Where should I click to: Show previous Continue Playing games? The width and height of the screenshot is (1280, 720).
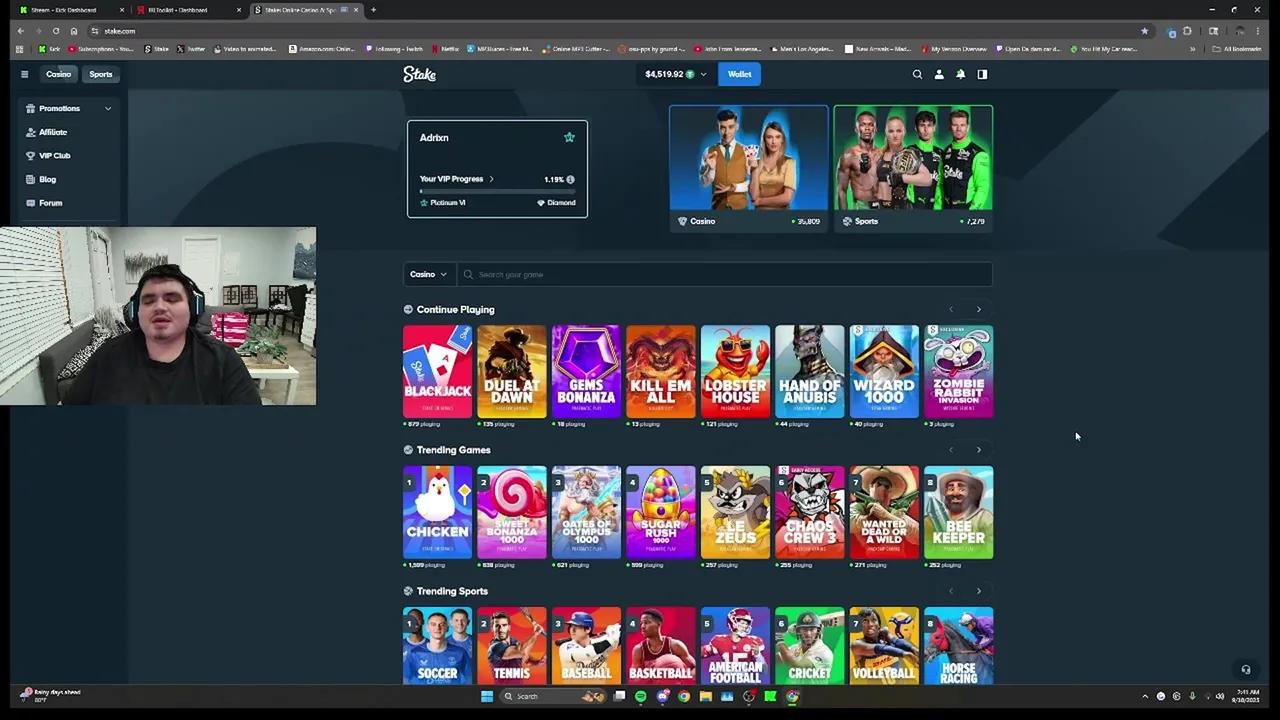(x=951, y=310)
